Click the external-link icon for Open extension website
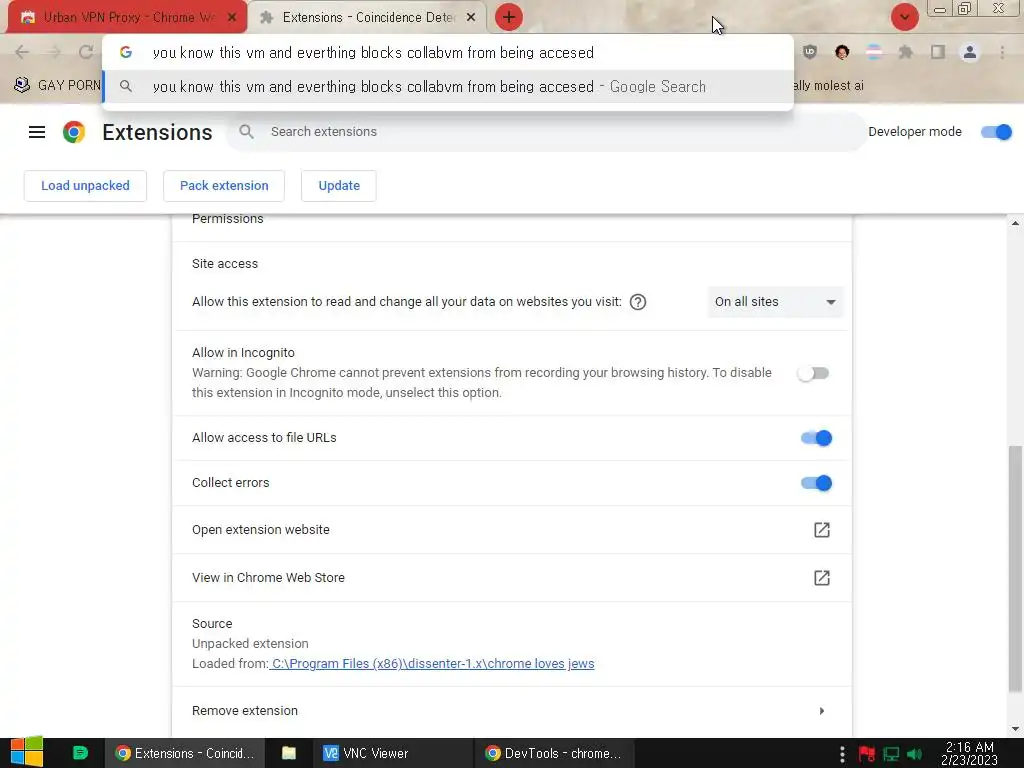Image resolution: width=1024 pixels, height=768 pixels. 822,530
